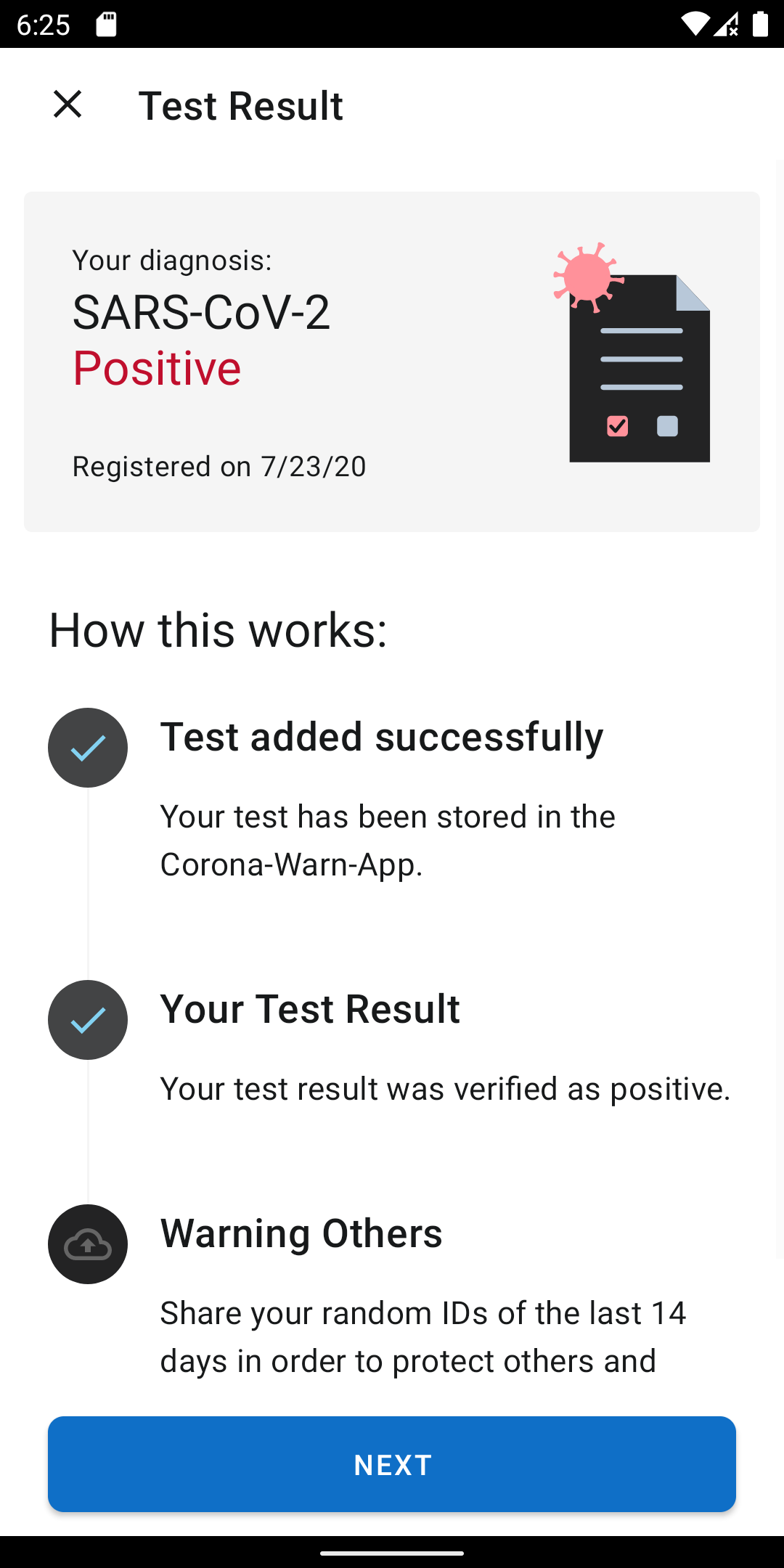Tap the Wi-Fi status bar icon
The height and width of the screenshot is (1568, 784).
694,25
